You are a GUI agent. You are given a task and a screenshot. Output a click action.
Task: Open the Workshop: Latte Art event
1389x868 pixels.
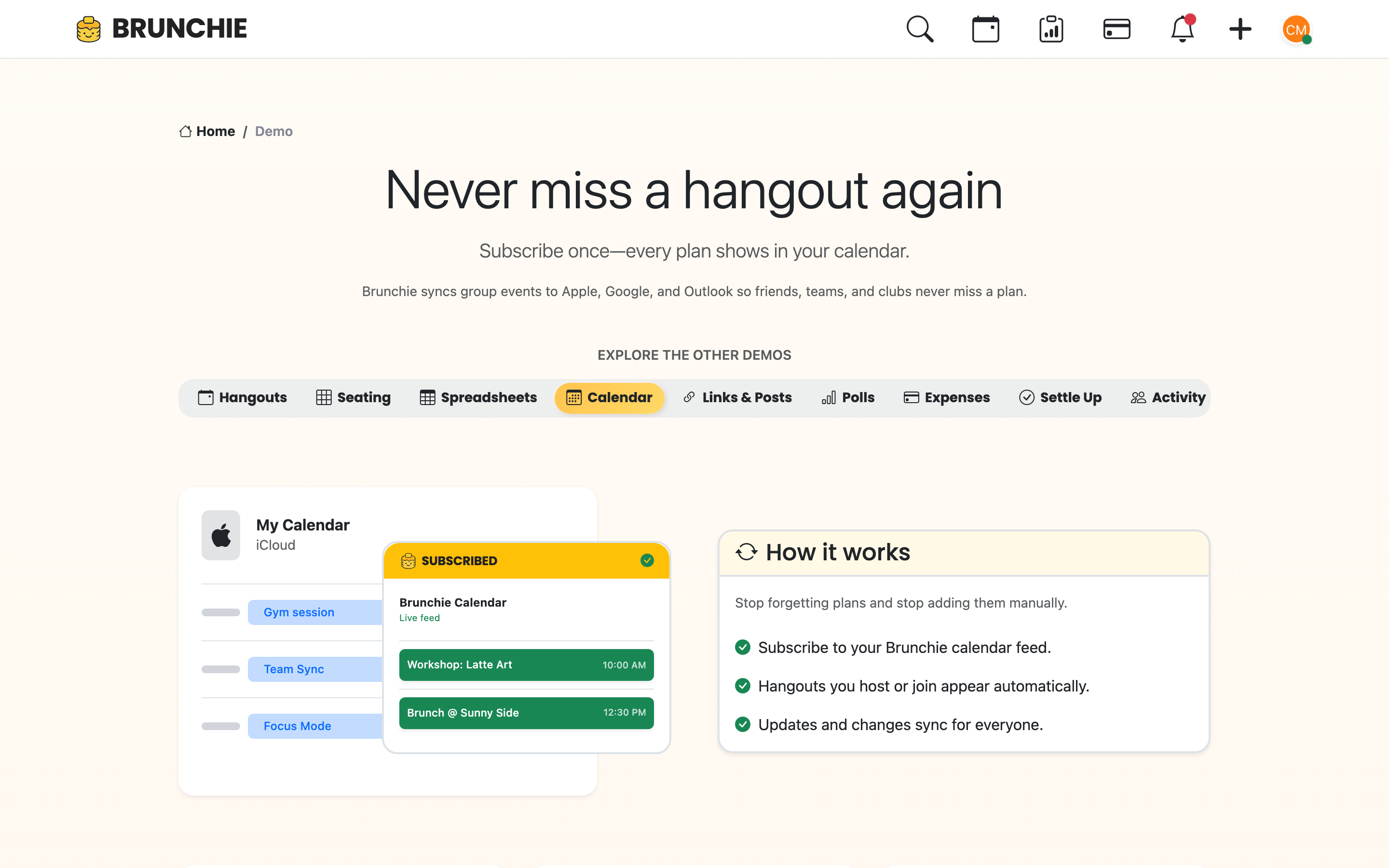[526, 665]
